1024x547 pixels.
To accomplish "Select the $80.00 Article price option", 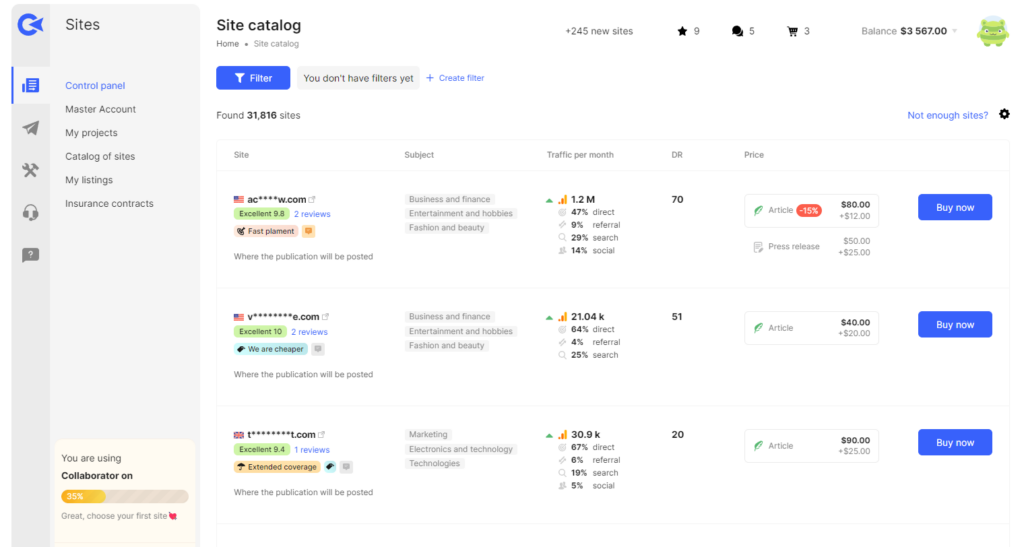I will pyautogui.click(x=811, y=210).
